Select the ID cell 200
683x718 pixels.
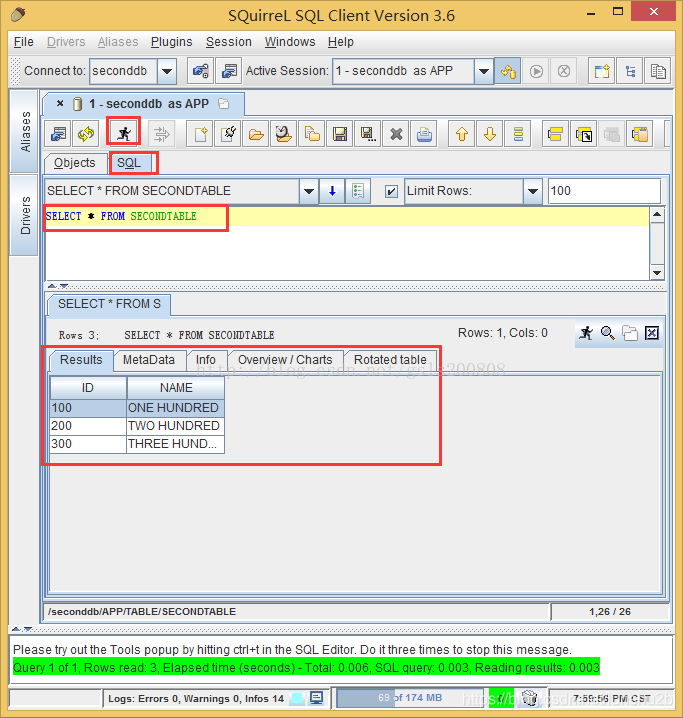tap(88, 426)
